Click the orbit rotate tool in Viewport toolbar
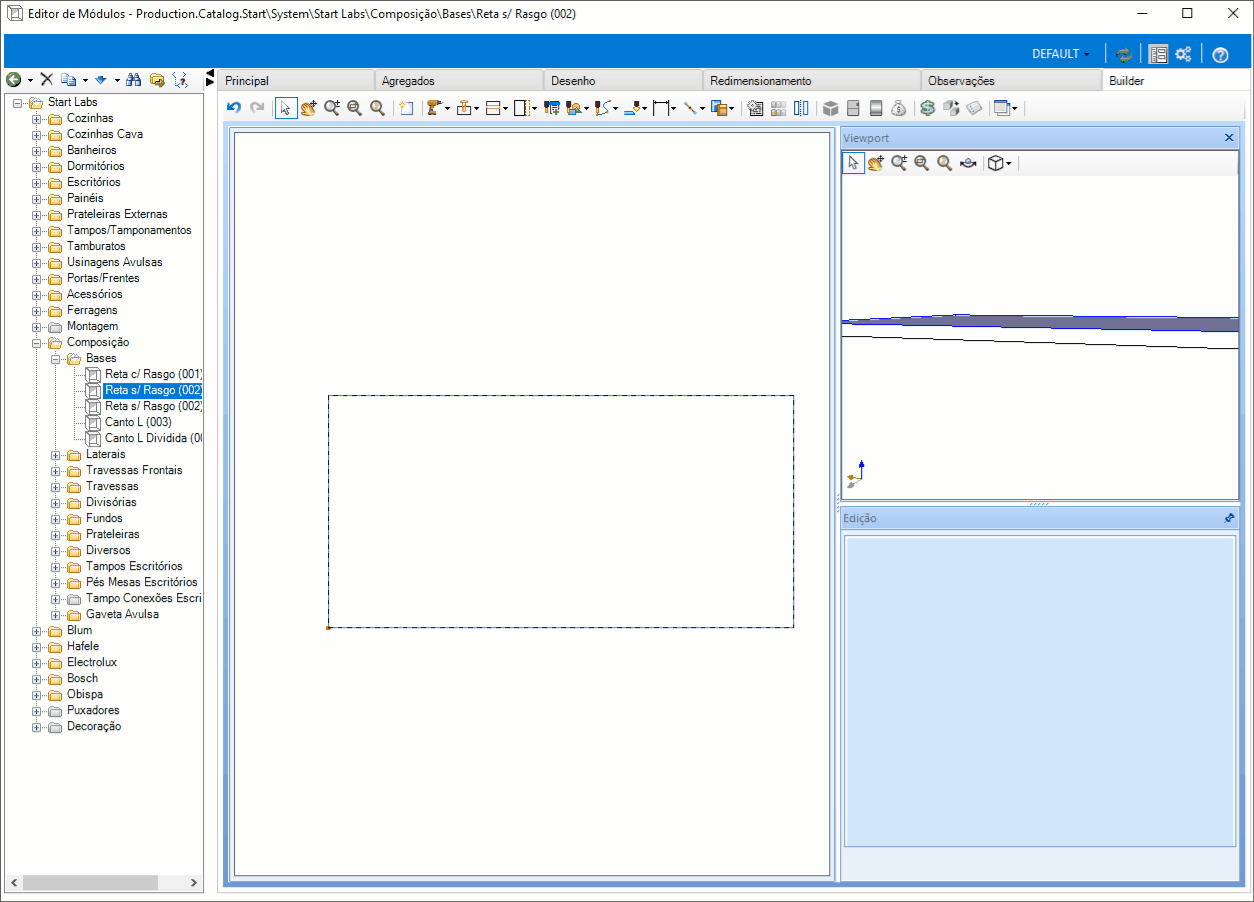1254x902 pixels. coord(968,163)
